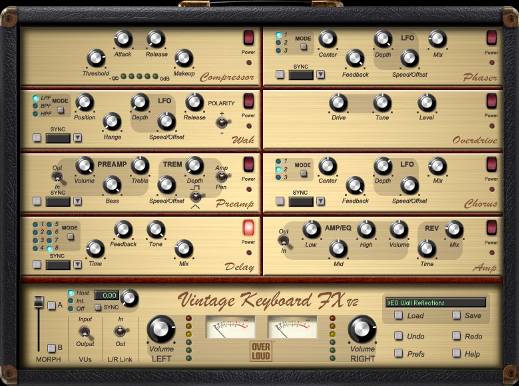Image resolution: width=519 pixels, height=386 pixels.
Task: Flip the Wah POLARITY toggle switch
Action: (x=222, y=123)
